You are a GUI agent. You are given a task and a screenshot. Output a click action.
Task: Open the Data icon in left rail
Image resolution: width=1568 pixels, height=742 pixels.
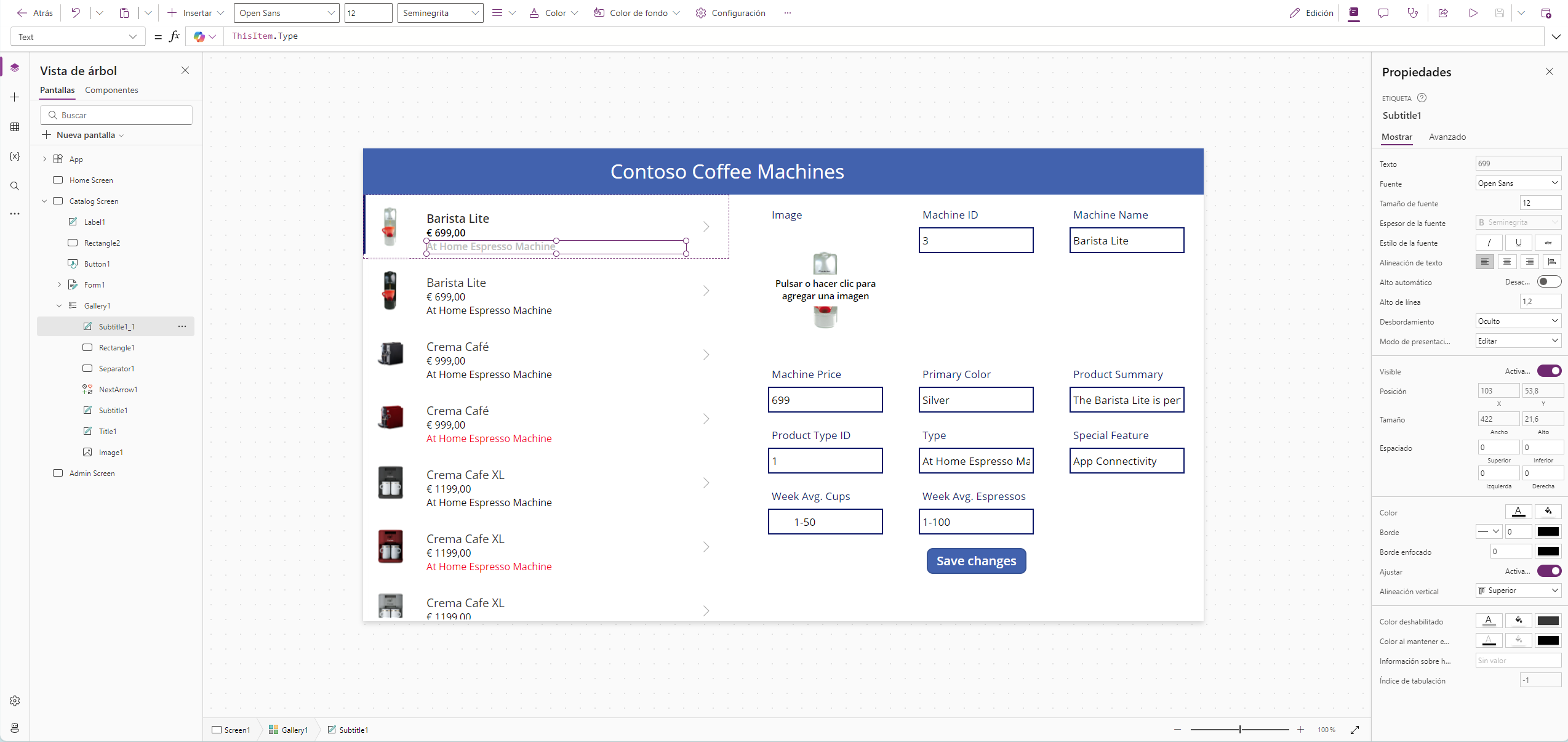(x=15, y=127)
